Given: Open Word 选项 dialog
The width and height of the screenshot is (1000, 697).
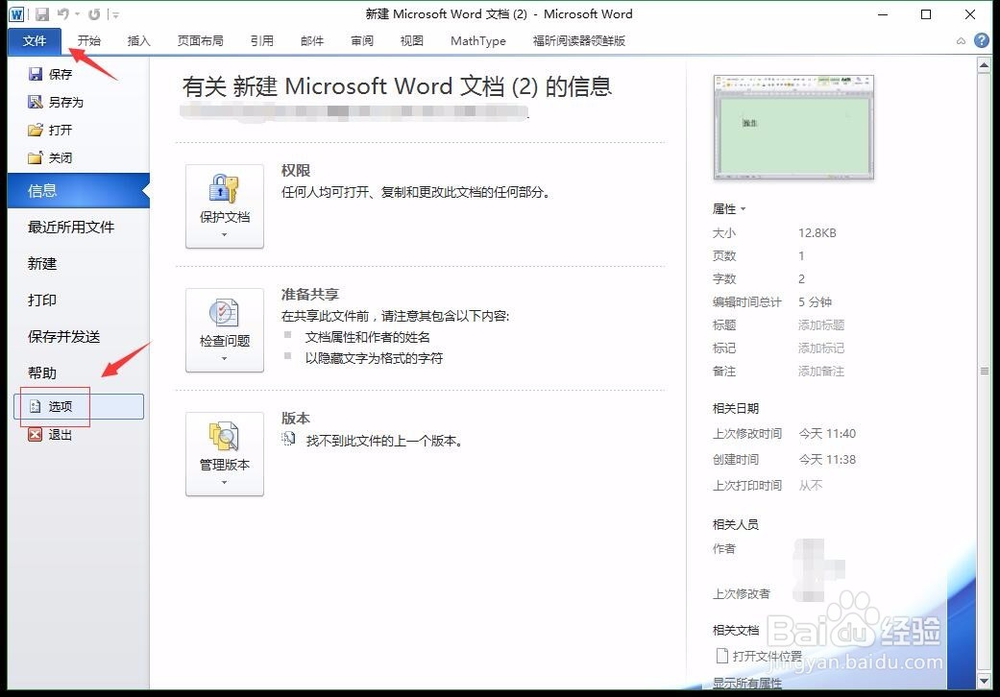Looking at the screenshot, I should coord(78,406).
